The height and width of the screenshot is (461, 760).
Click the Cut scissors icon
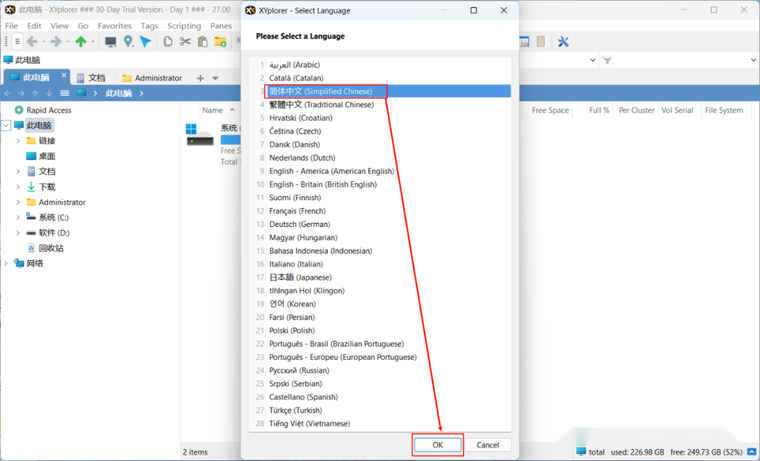click(x=185, y=42)
